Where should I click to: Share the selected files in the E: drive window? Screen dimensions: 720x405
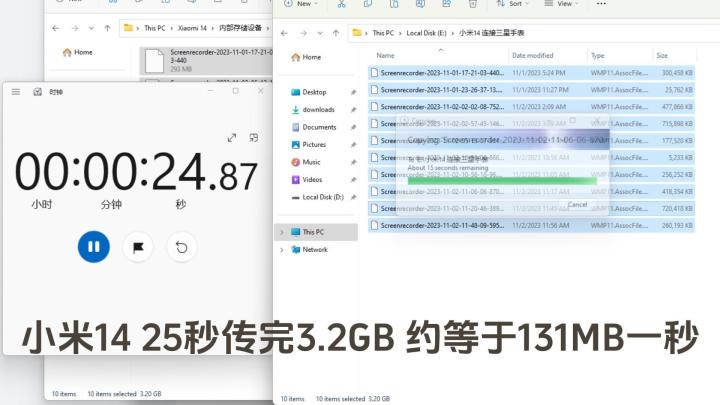446,4
